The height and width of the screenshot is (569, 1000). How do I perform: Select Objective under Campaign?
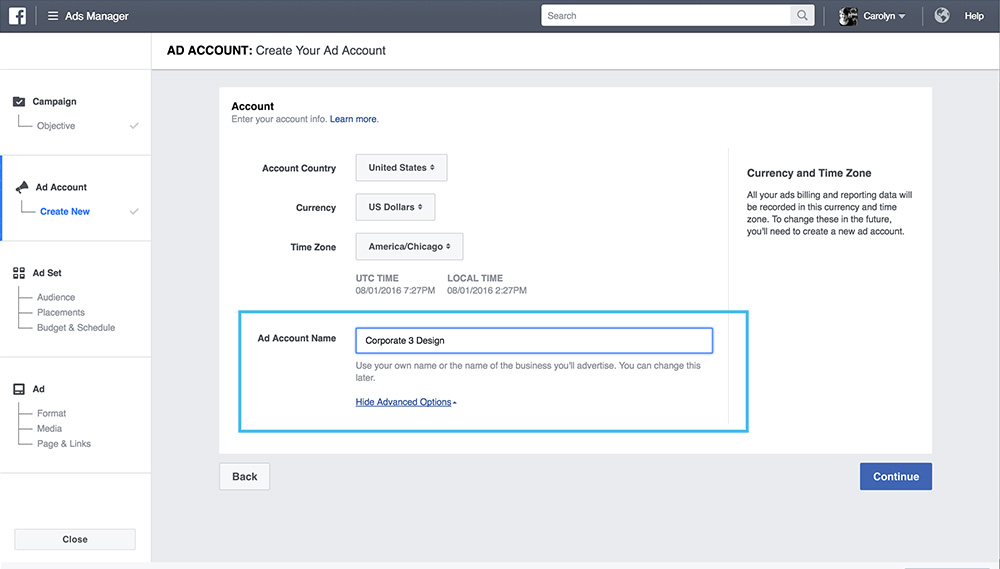56,126
